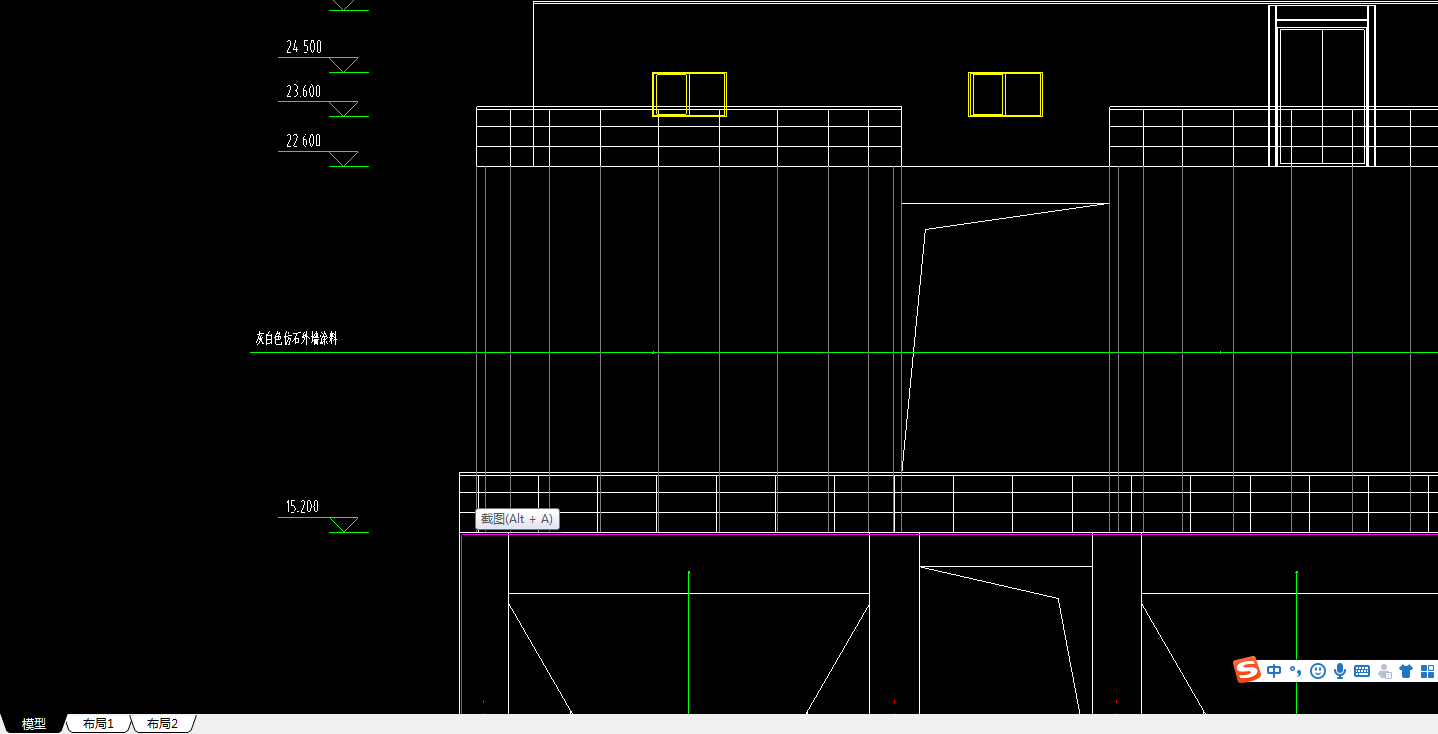This screenshot has height=734, width=1438.
Task: Open the Sogou toolbox grid icon
Action: [x=1427, y=671]
